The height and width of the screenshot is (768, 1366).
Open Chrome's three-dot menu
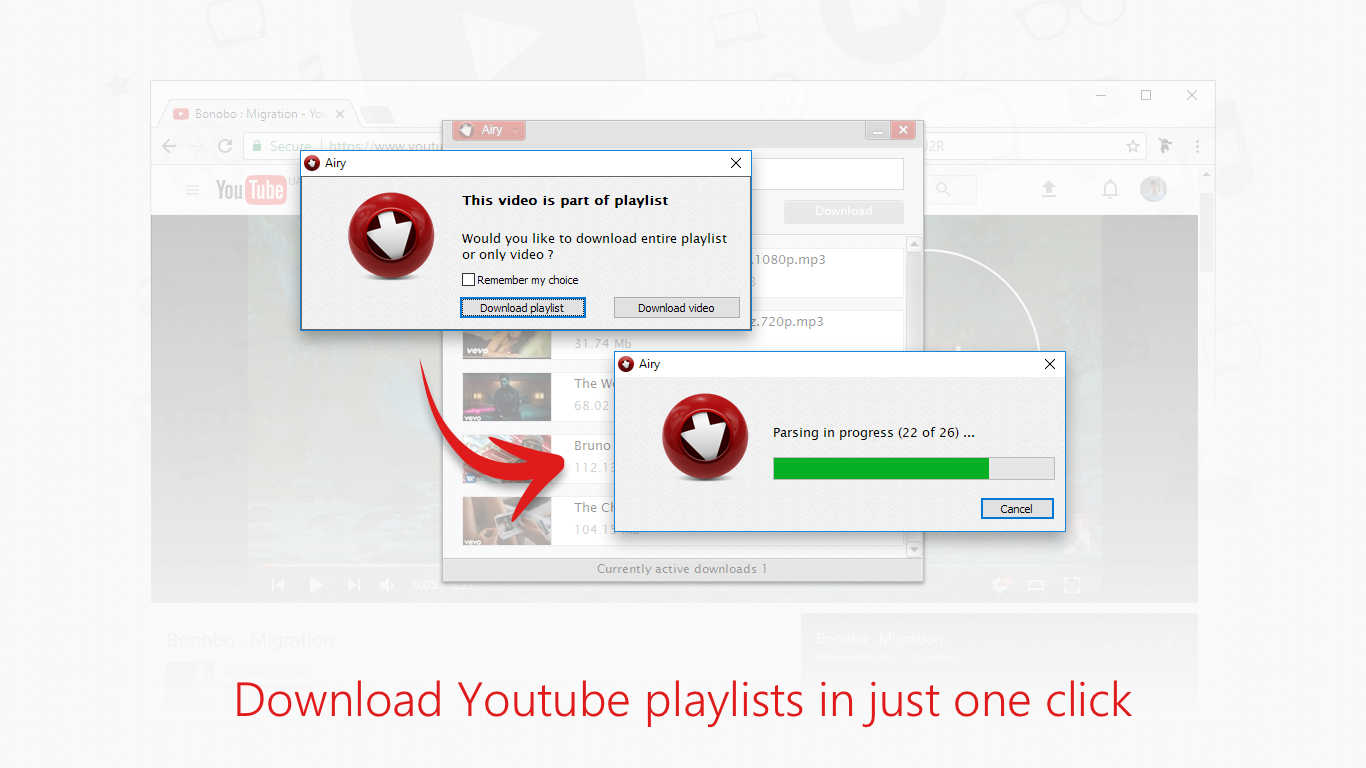click(1198, 146)
